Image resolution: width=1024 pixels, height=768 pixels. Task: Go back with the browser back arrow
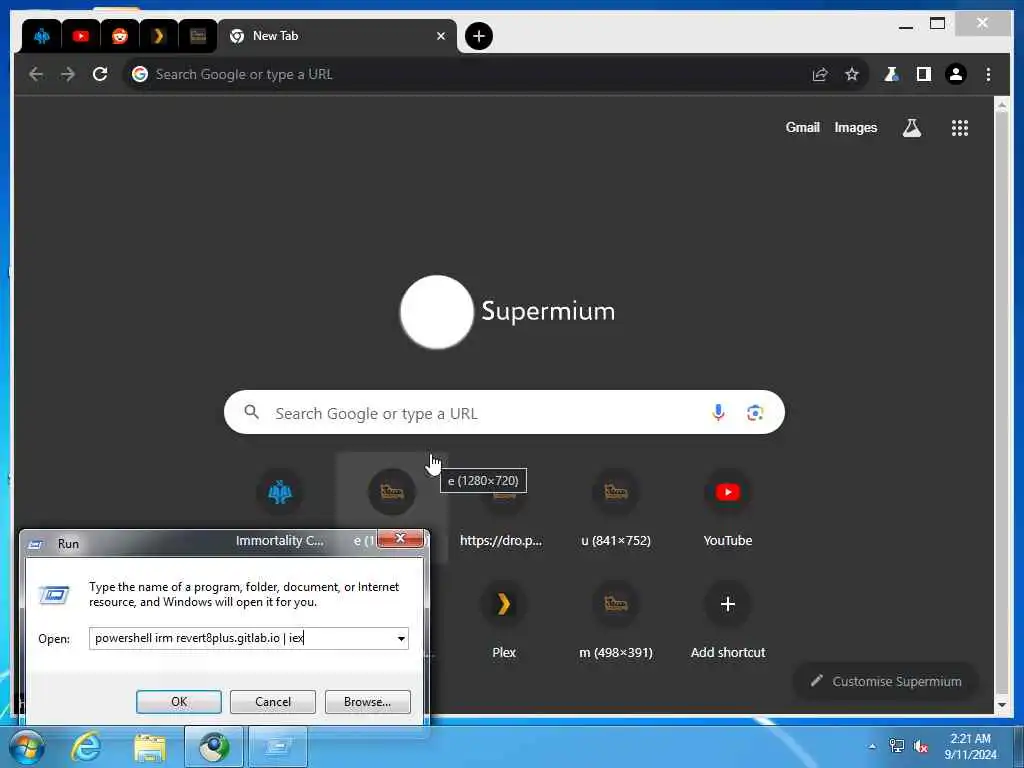(x=36, y=74)
